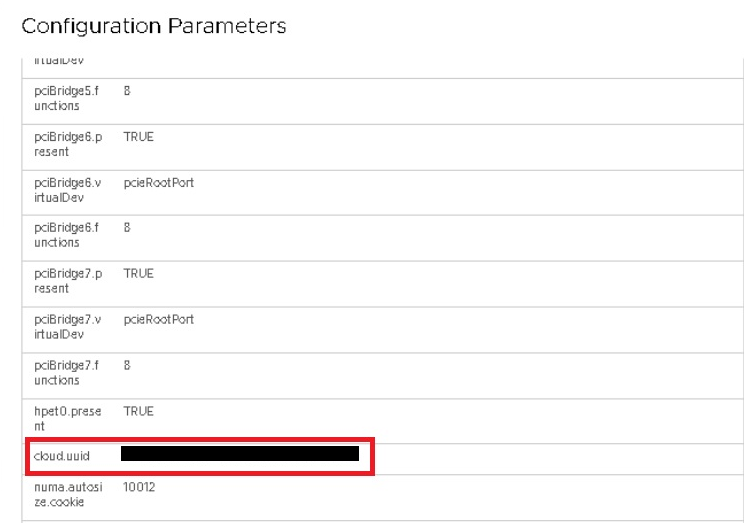Click the pciBridge7.functions parameter name
Image resolution: width=744 pixels, height=524 pixels.
66,373
